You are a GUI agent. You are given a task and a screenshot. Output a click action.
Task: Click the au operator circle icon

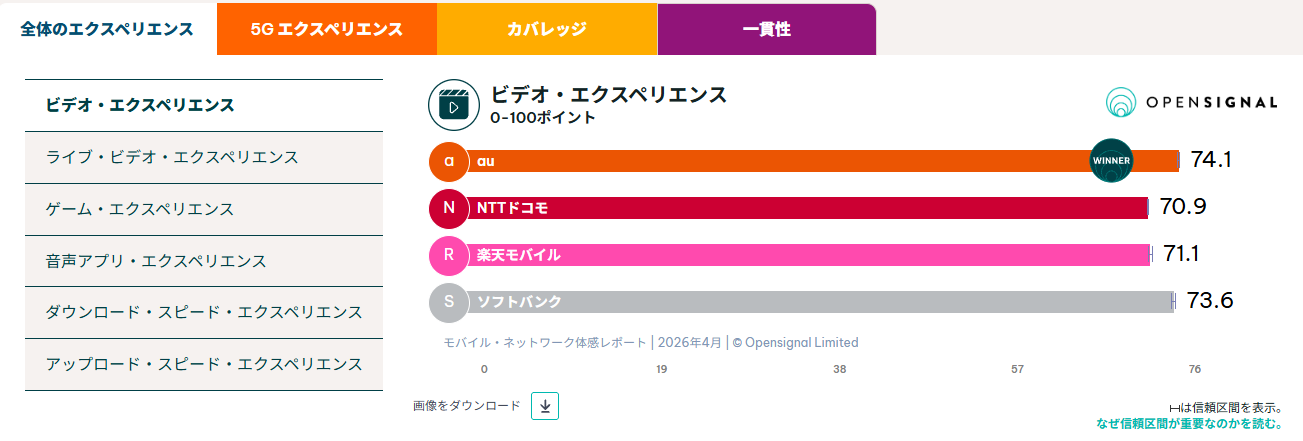tap(449, 161)
